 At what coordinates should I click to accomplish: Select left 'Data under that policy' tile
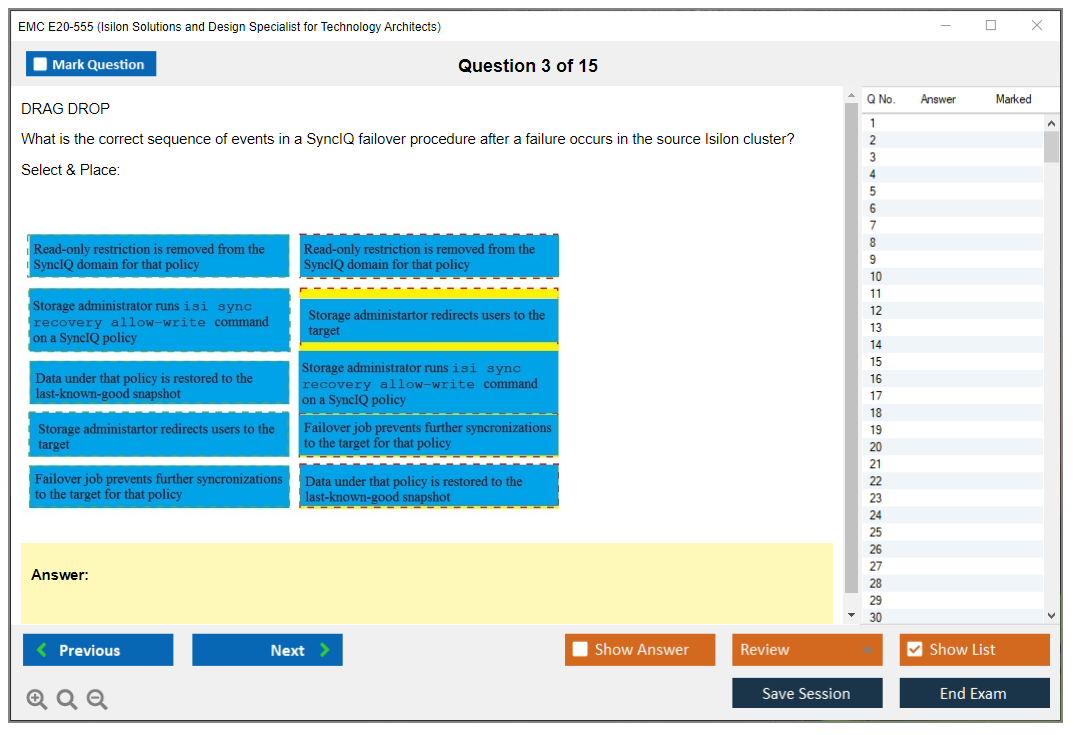159,386
